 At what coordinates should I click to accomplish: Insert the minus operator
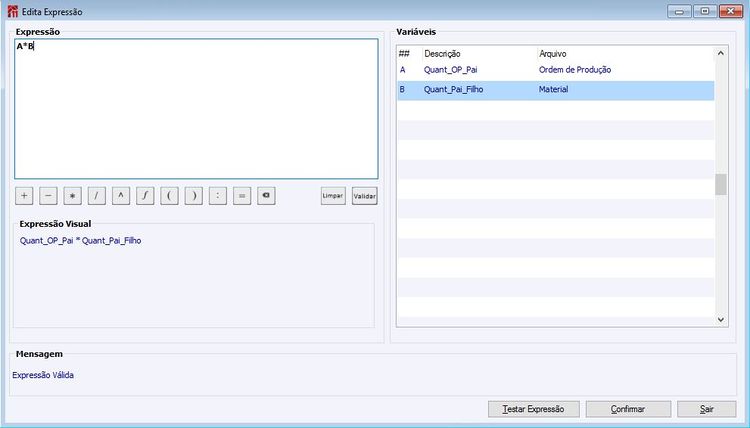click(48, 196)
